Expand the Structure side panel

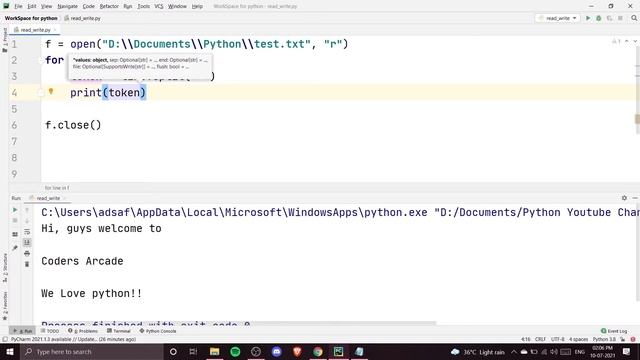pyautogui.click(x=5, y=267)
